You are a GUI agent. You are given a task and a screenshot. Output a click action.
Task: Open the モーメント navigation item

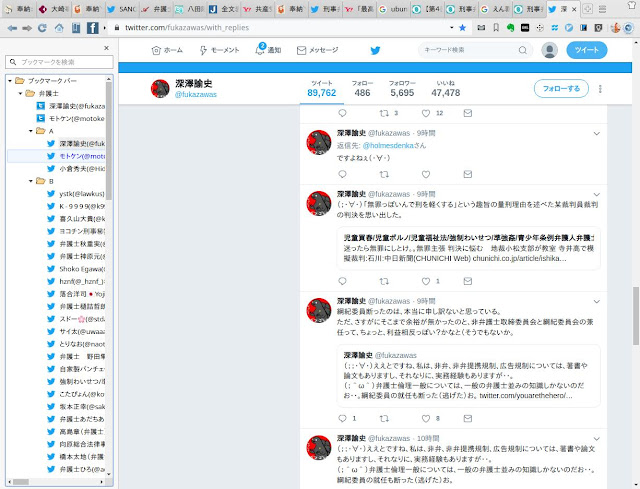(219, 50)
